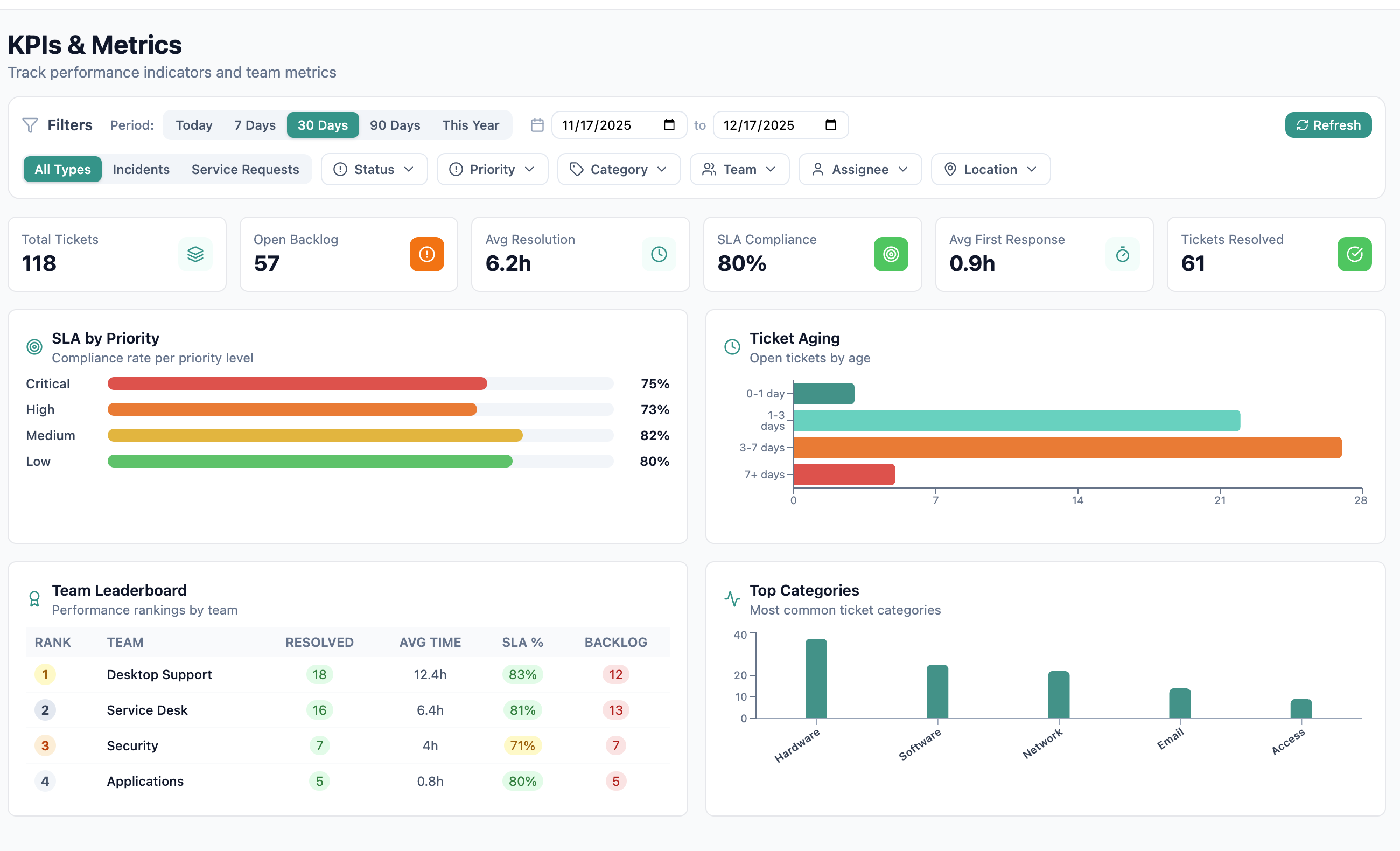1400x851 pixels.
Task: Open the start date calendar picker
Action: (x=669, y=125)
